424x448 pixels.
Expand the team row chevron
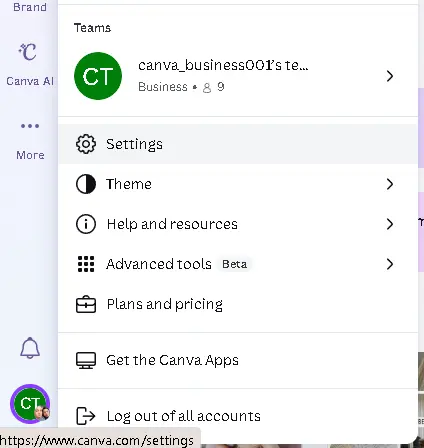pos(390,76)
